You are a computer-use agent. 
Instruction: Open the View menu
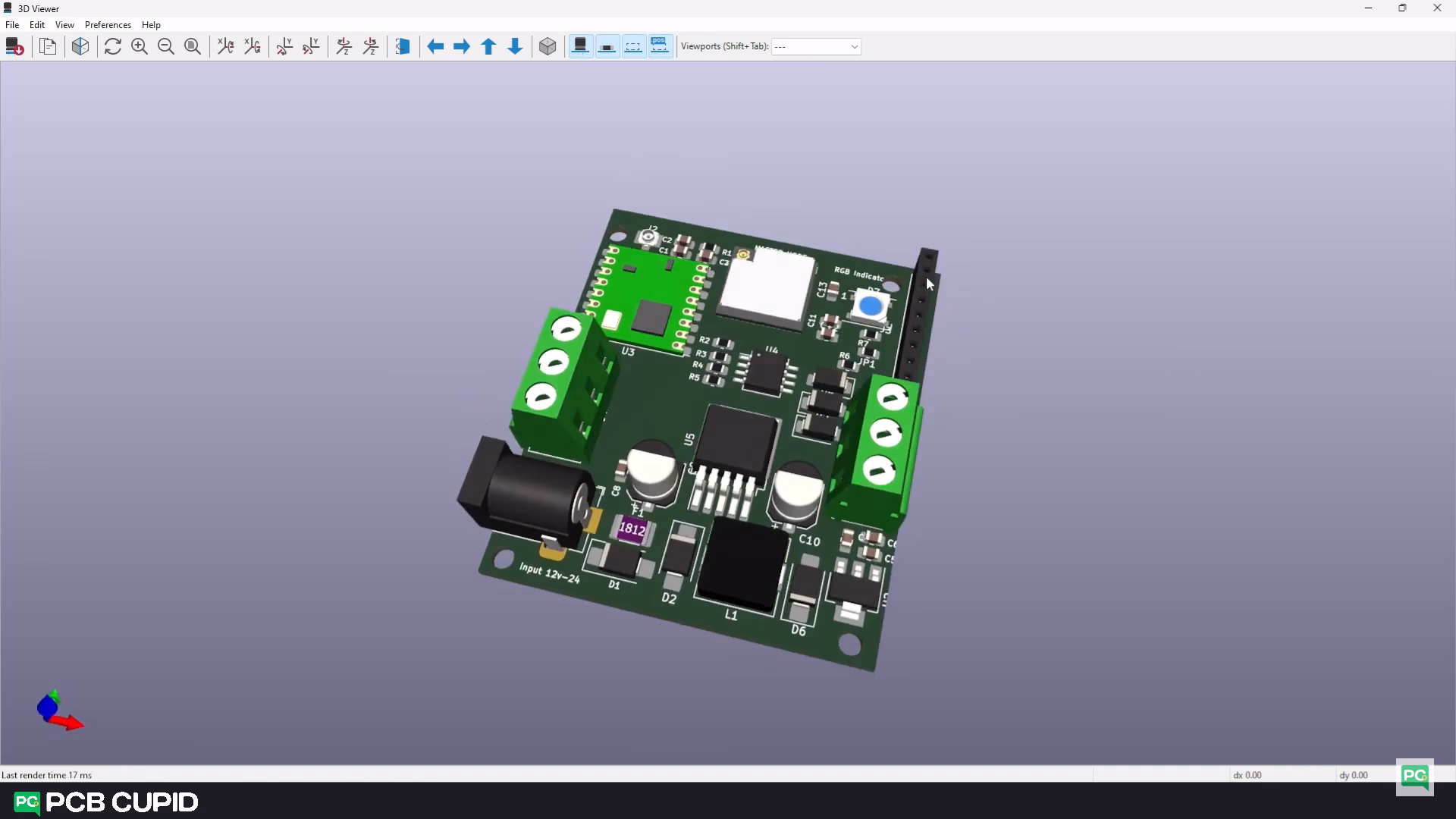click(64, 25)
